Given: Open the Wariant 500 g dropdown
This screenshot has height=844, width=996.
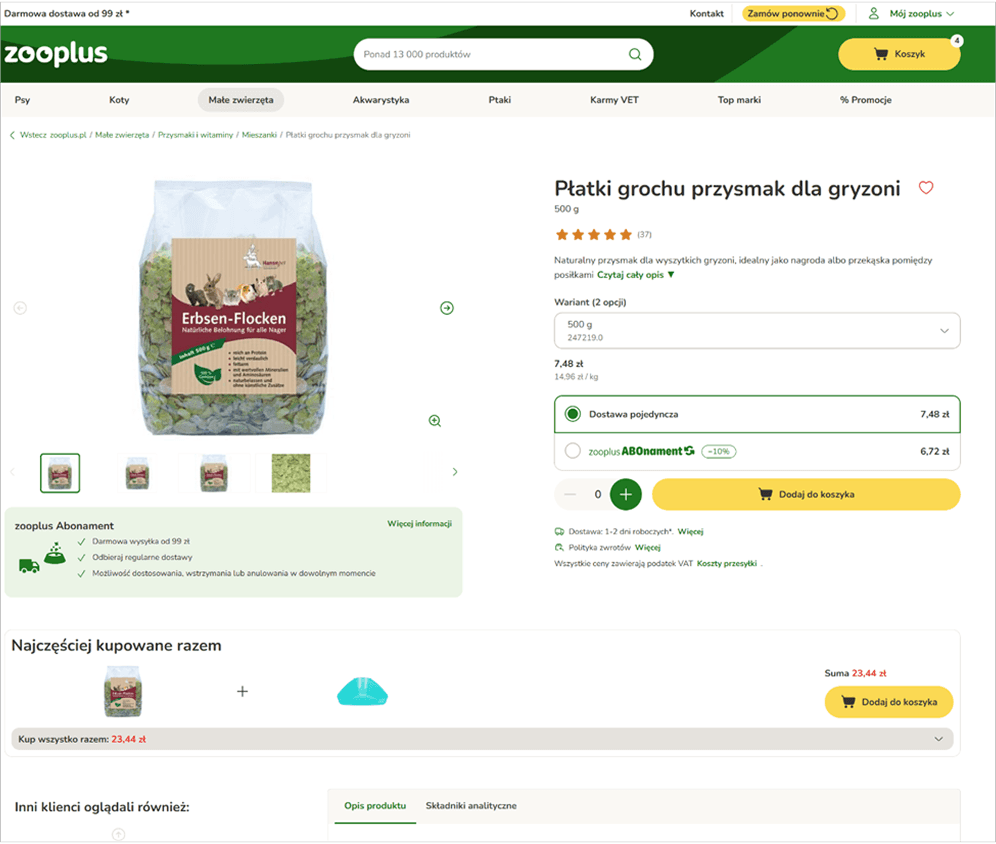Looking at the screenshot, I should click(x=757, y=330).
